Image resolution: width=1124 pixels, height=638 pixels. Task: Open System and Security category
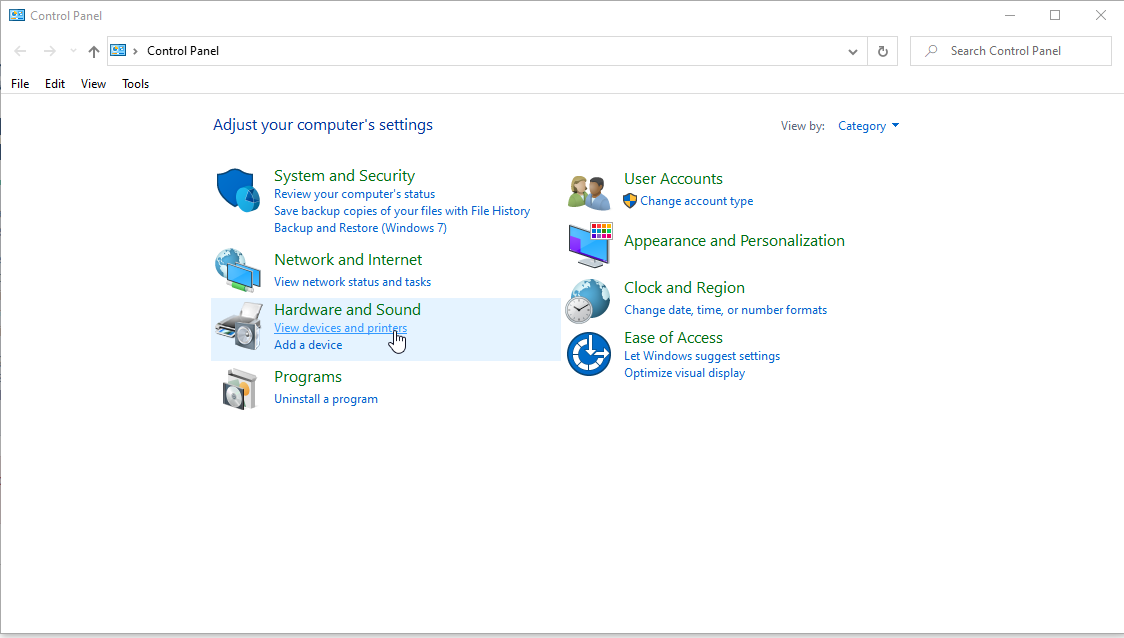344,176
